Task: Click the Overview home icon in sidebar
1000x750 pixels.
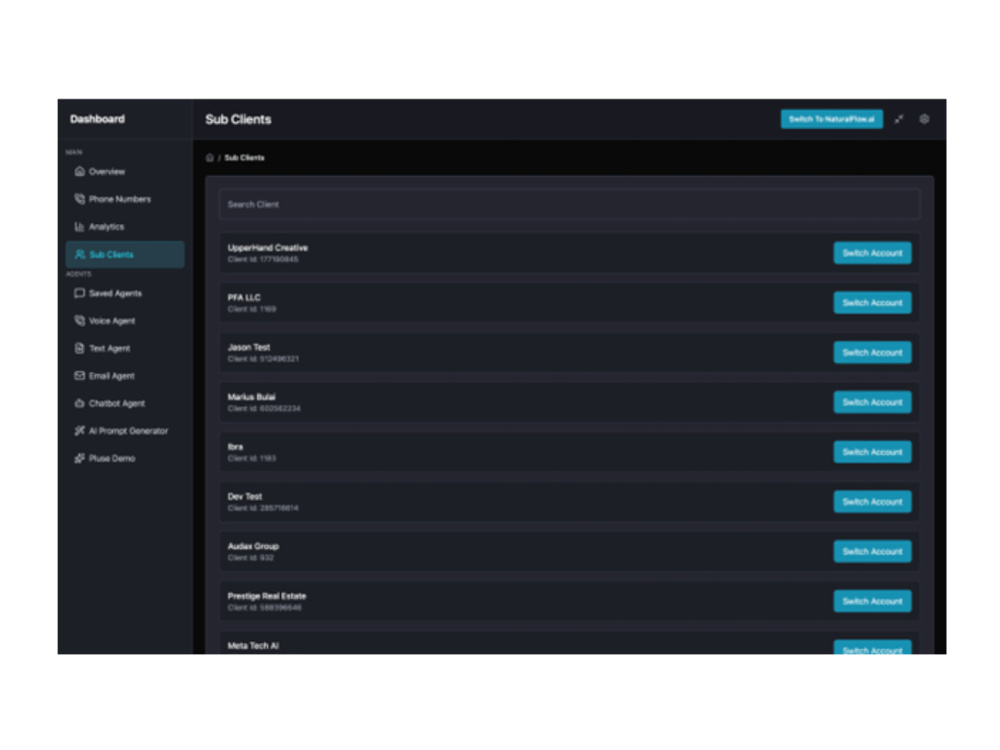Action: click(x=80, y=171)
